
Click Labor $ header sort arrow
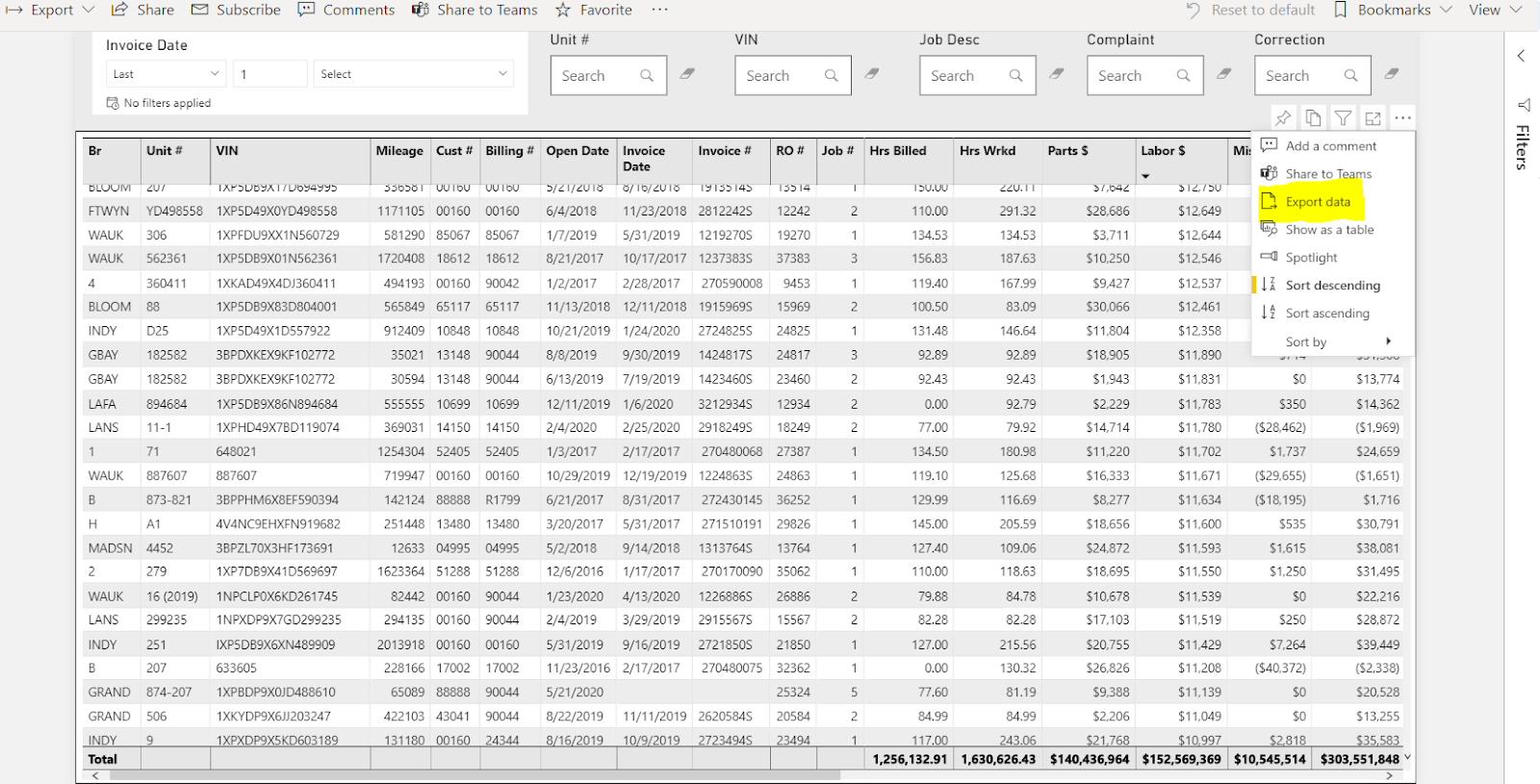[1145, 176]
